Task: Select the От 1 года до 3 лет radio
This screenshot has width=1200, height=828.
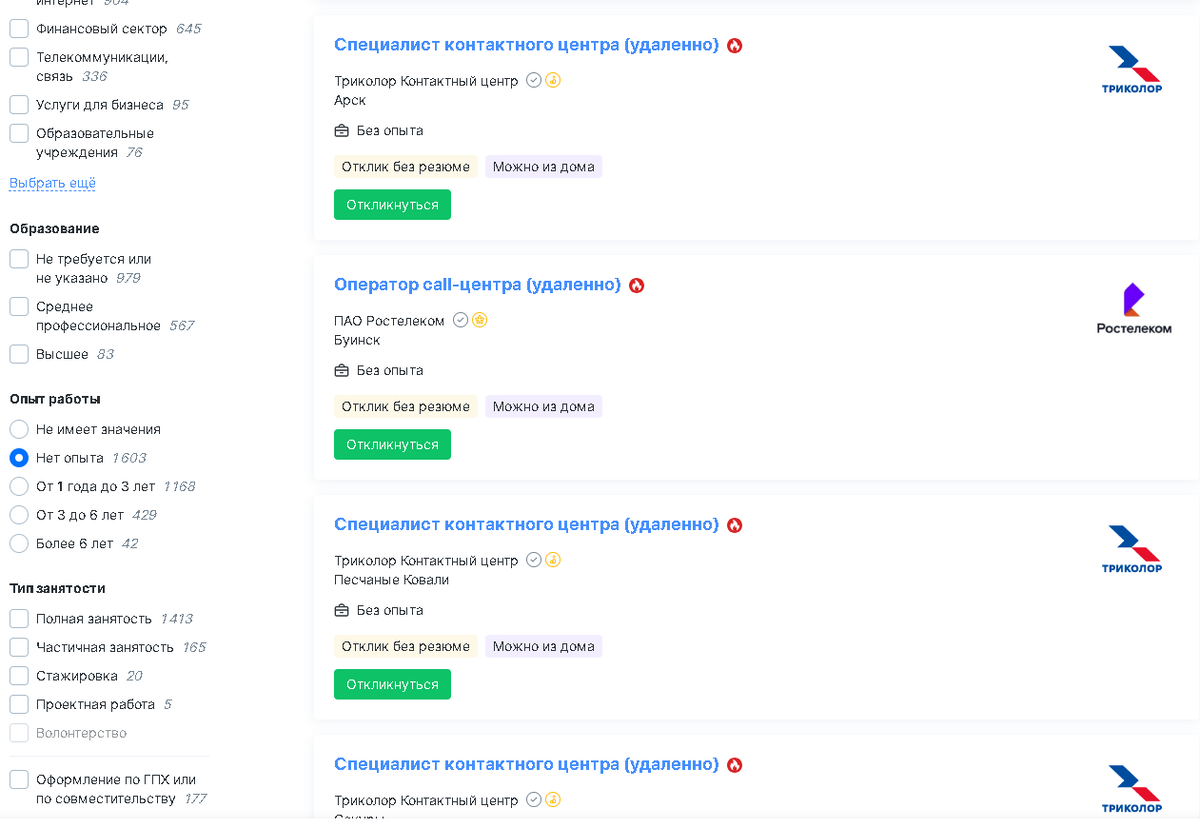Action: pos(19,487)
